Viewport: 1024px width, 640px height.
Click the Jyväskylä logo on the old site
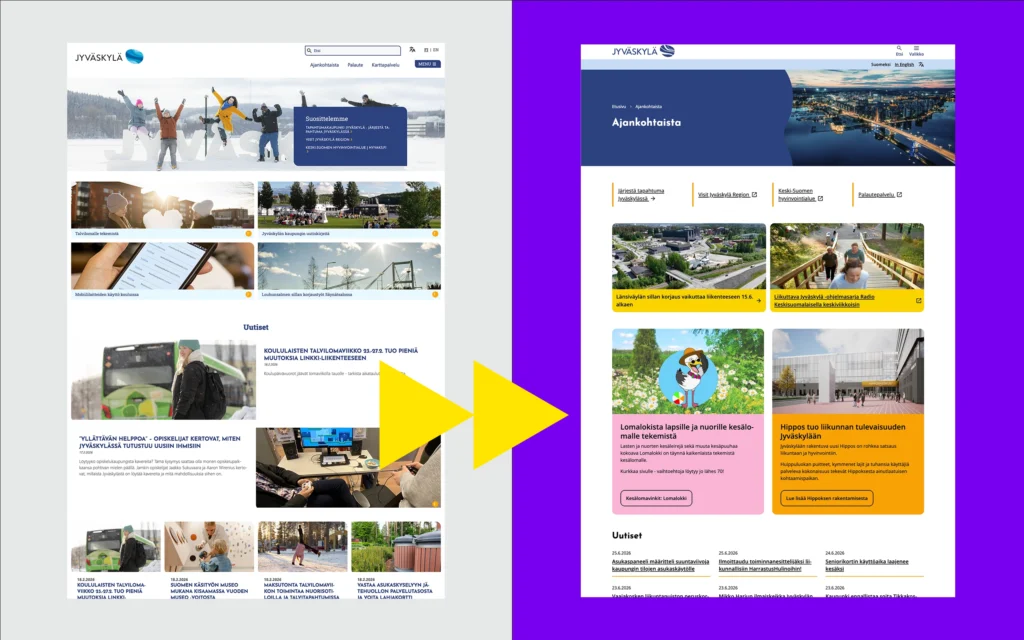point(109,57)
